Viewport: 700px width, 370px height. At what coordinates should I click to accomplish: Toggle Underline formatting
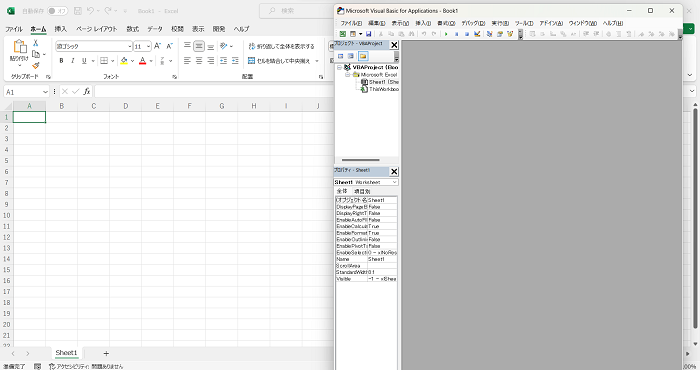point(84,61)
